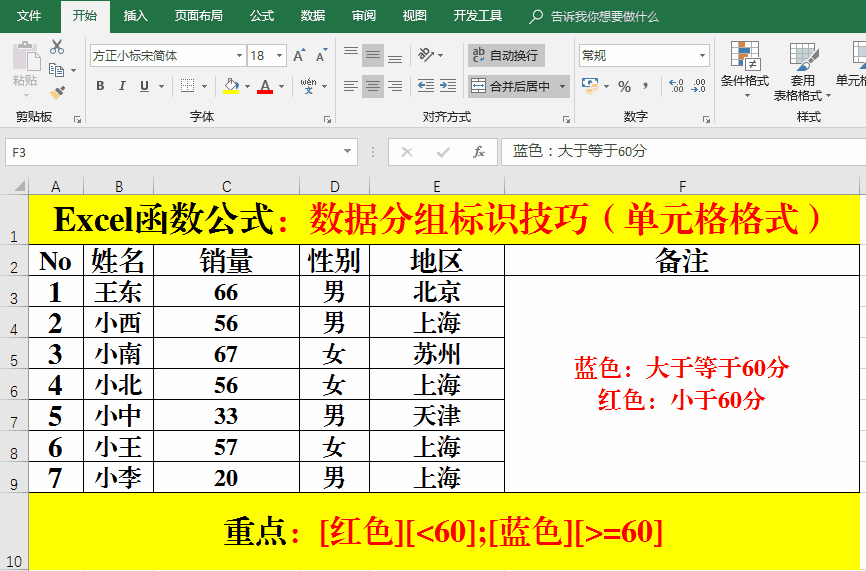866x571 pixels.
Task: Select middle vertical align icon
Action: 373,56
